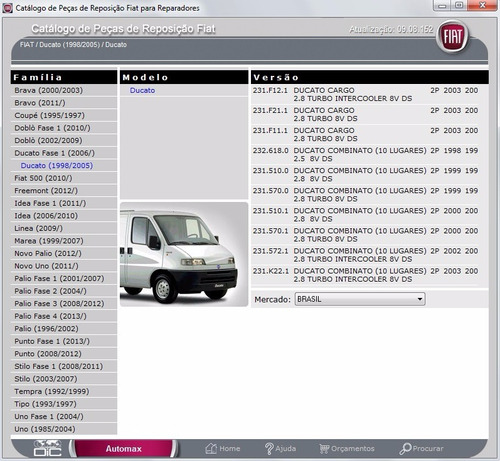Screen dimensions: 500x461
Task: Select Novo Palio (2012/) family
Action: [x=64, y=253]
